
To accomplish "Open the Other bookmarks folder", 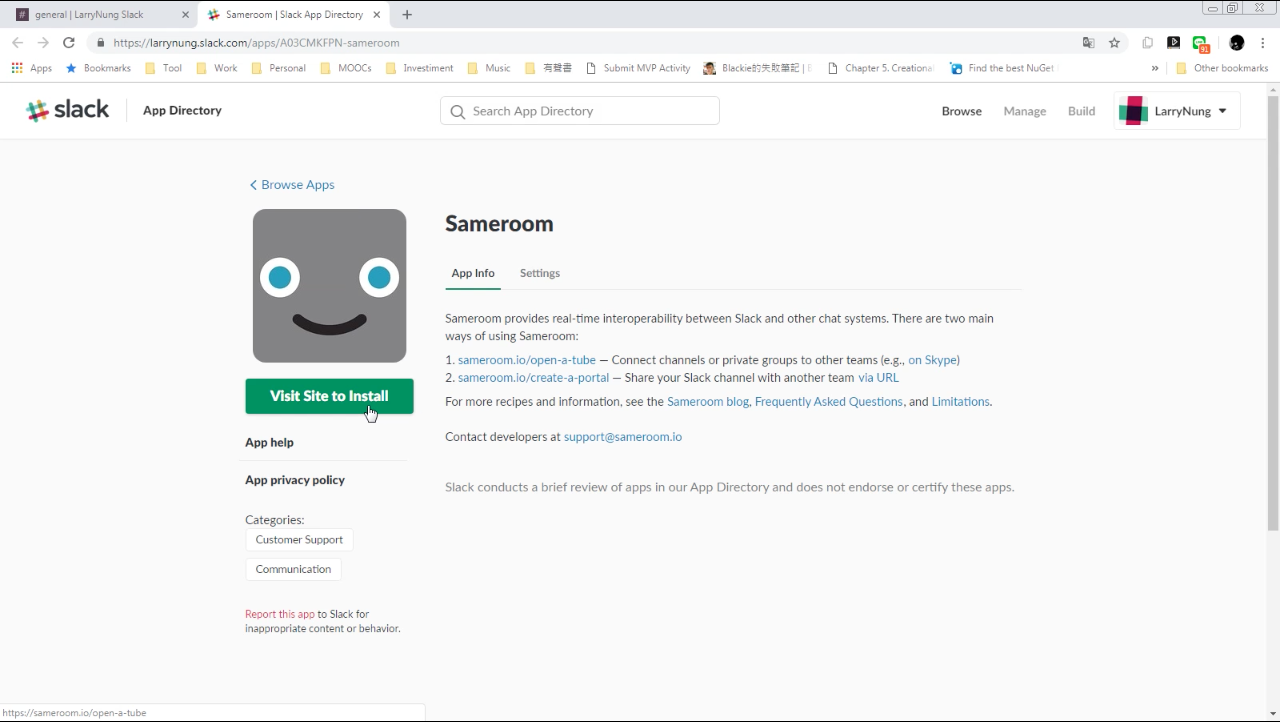I will pos(1222,68).
